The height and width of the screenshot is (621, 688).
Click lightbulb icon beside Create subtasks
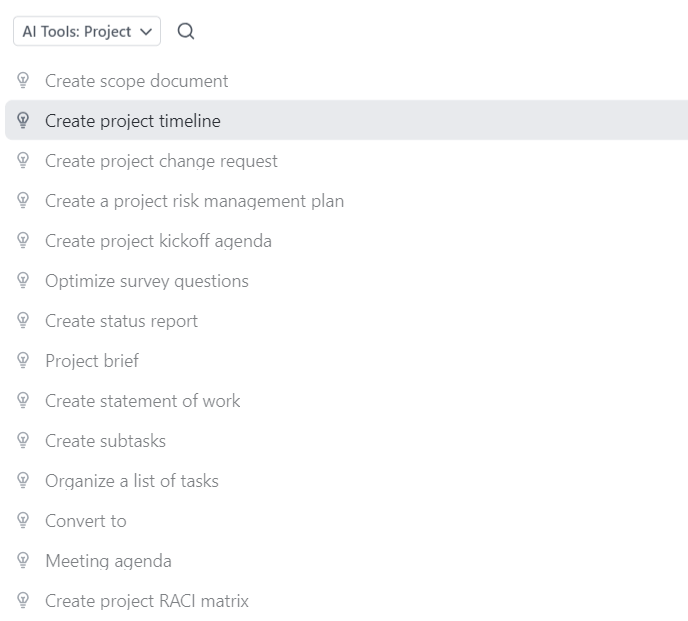click(x=23, y=440)
